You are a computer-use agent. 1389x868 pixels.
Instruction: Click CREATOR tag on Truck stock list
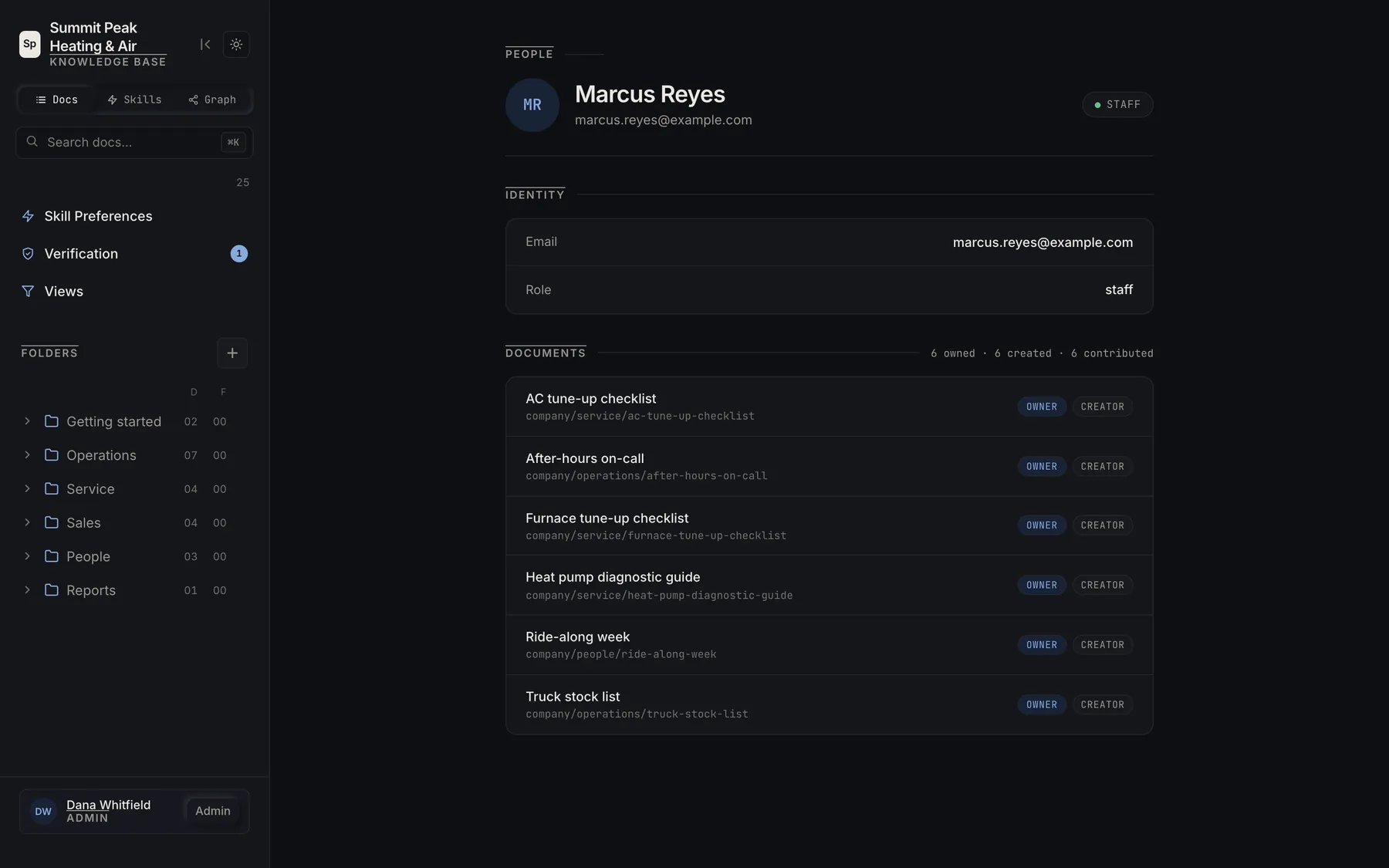pyautogui.click(x=1103, y=704)
